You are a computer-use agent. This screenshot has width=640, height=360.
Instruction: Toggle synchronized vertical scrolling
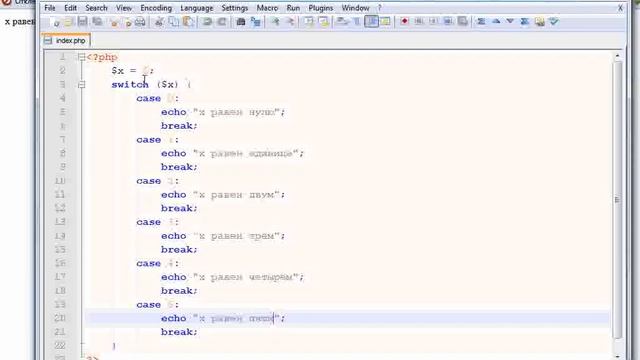pos(309,22)
